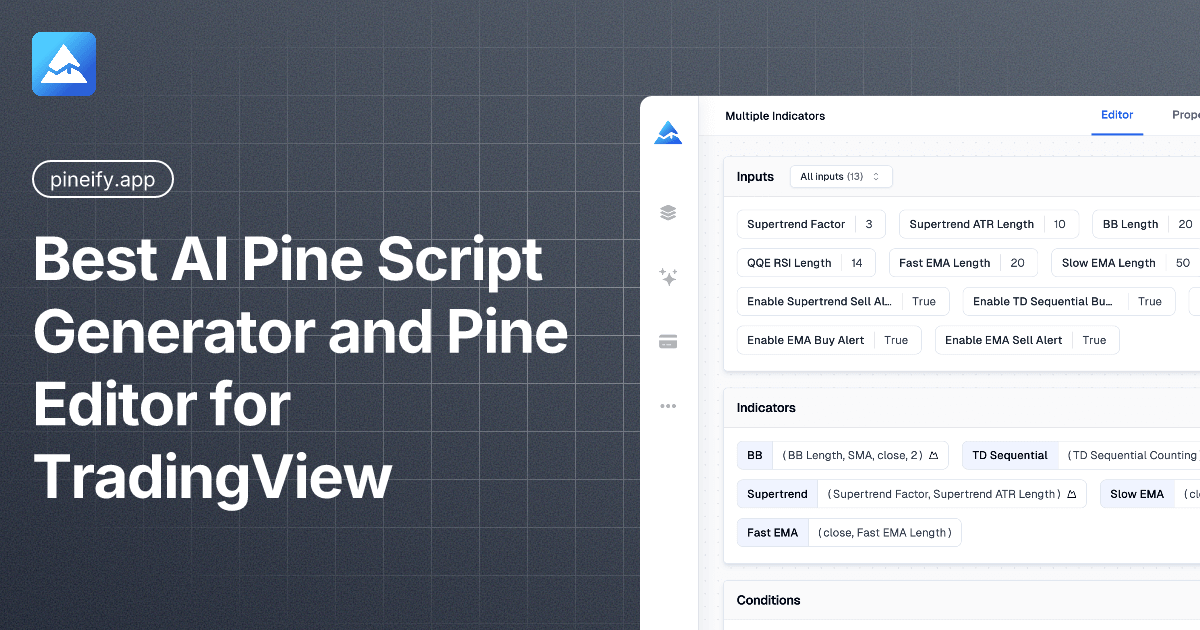Click the Conditions section heading

pos(768,600)
